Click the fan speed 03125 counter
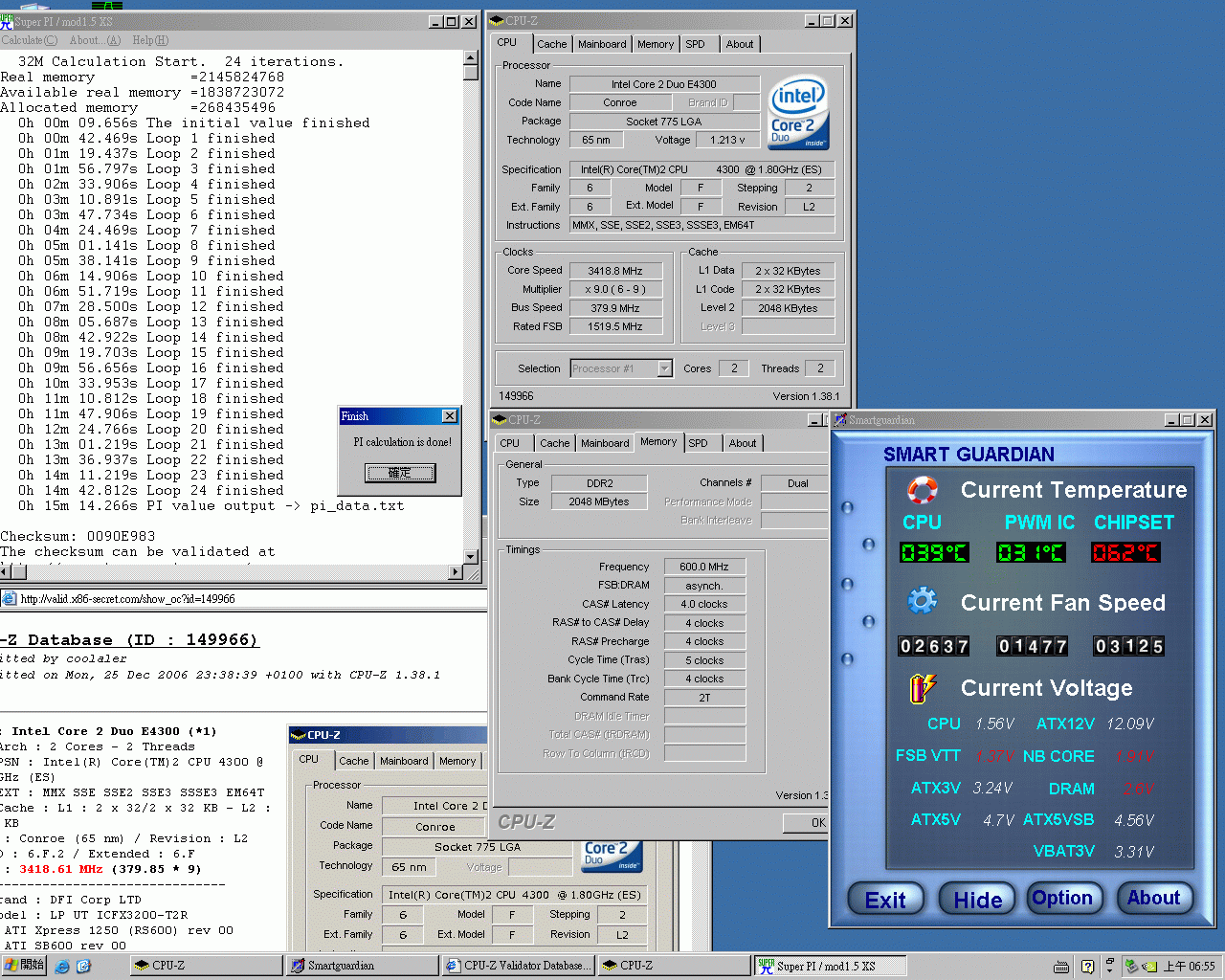 coord(1129,646)
